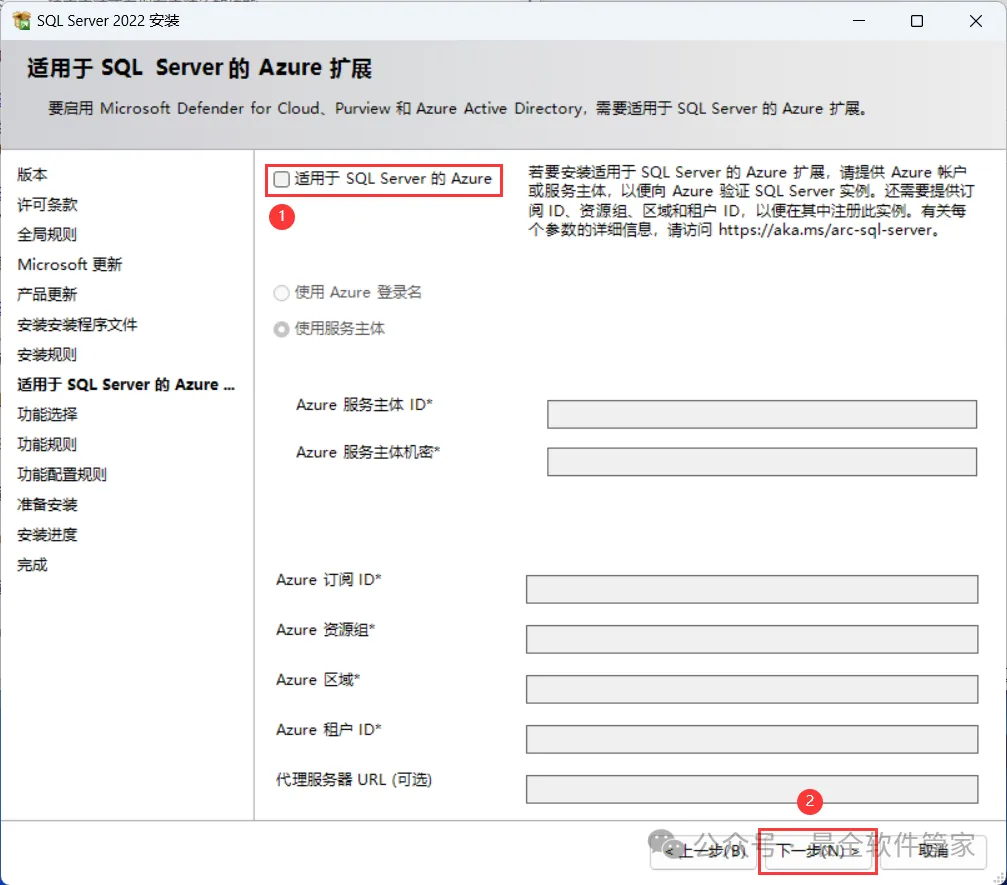Click the Azure 订阅 ID* label
Screen dimensions: 1007x885
click(x=329, y=580)
